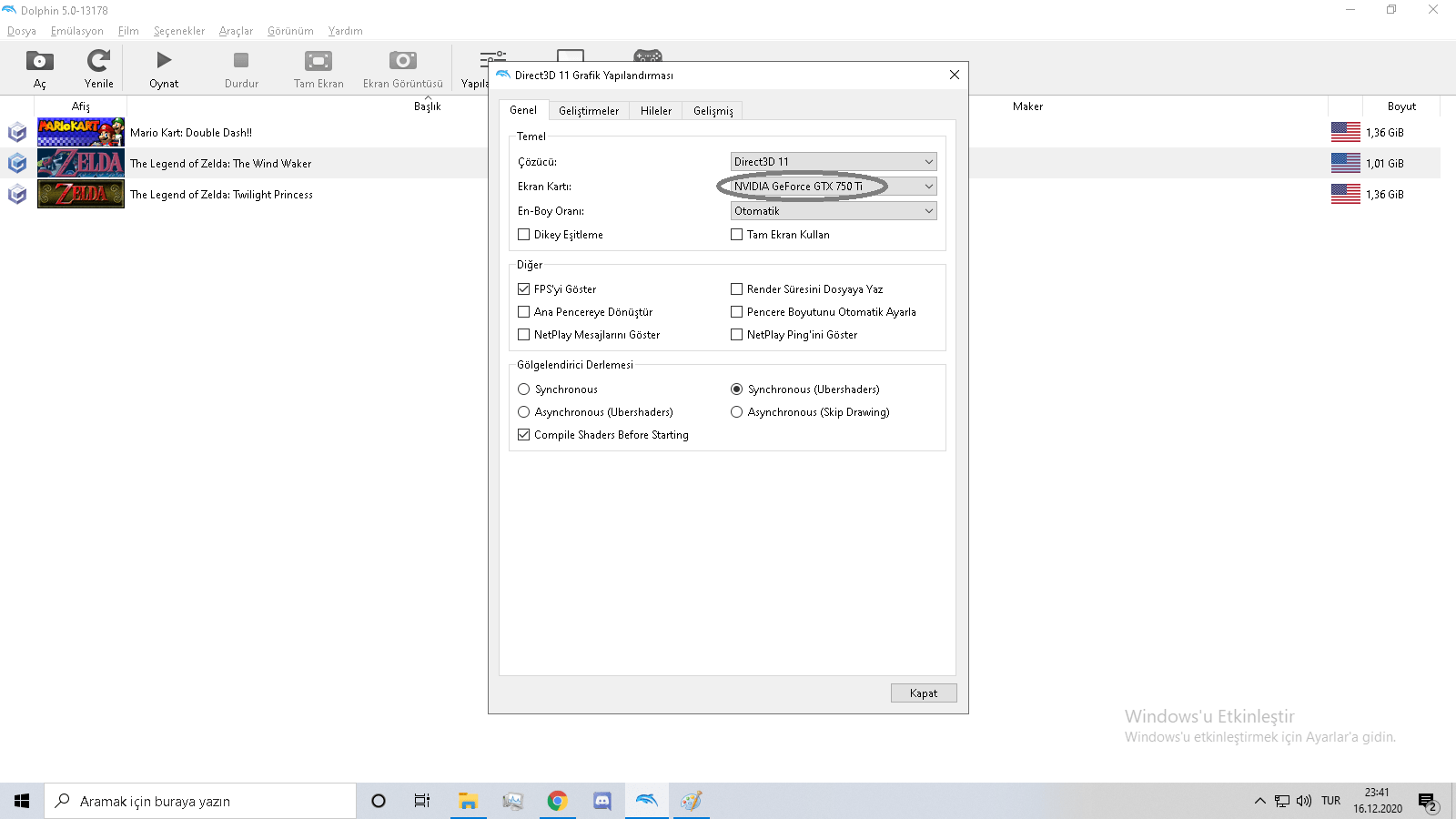Screen dimensions: 1456x819
Task: Click the GameCube icon beside Mario Kart
Action: click(17, 133)
